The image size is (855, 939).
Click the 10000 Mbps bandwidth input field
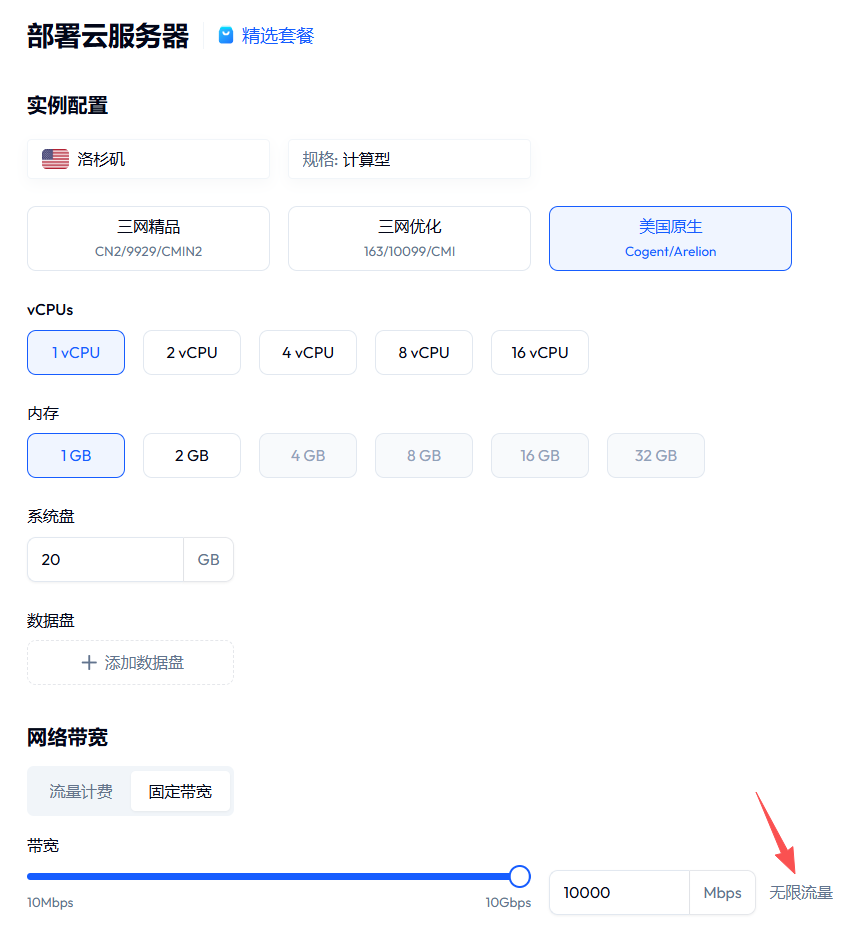(619, 892)
